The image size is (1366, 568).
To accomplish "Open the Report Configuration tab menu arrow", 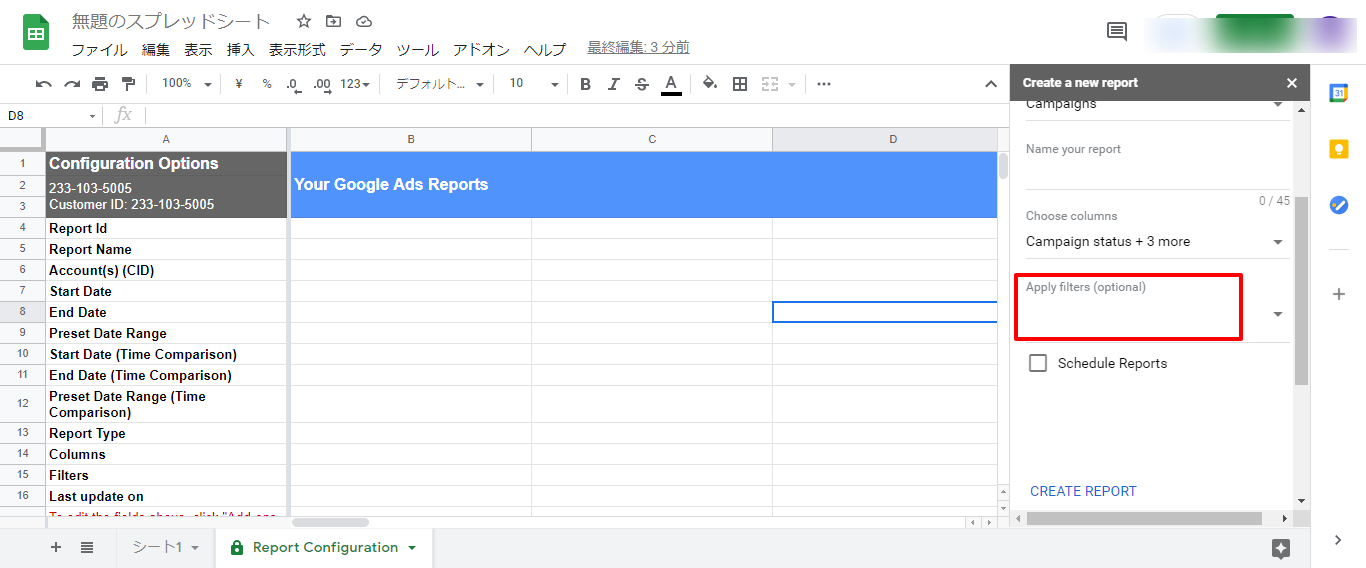I will 411,548.
